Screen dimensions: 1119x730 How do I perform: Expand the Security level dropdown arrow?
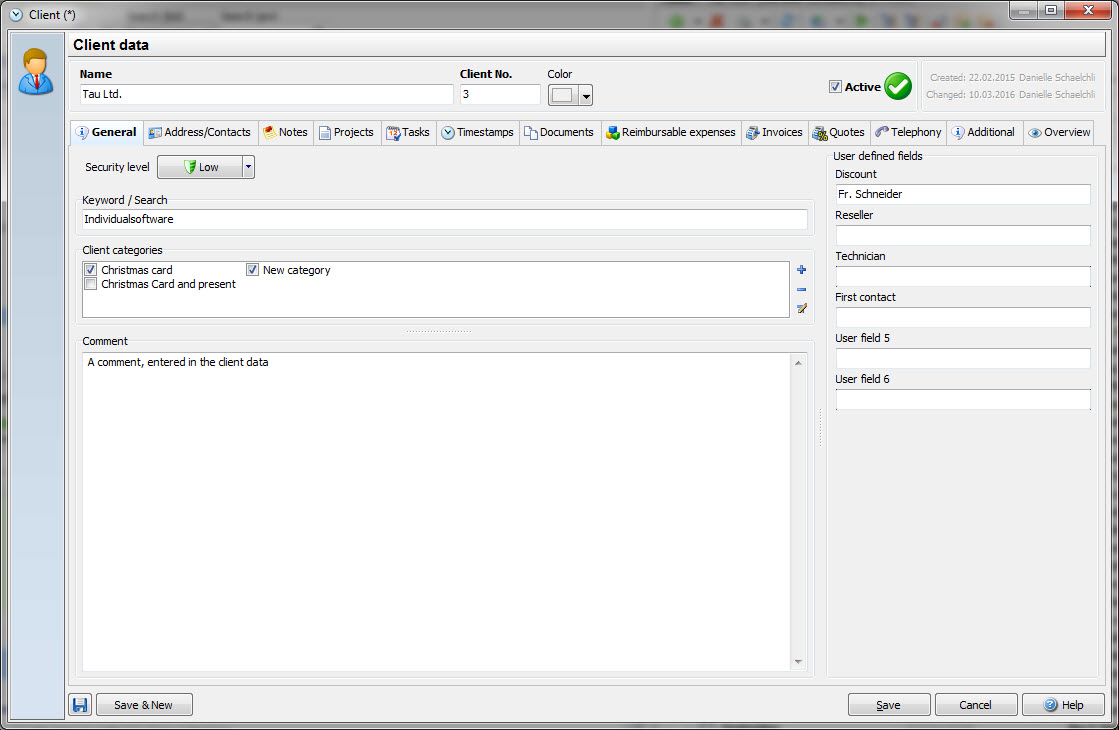249,167
